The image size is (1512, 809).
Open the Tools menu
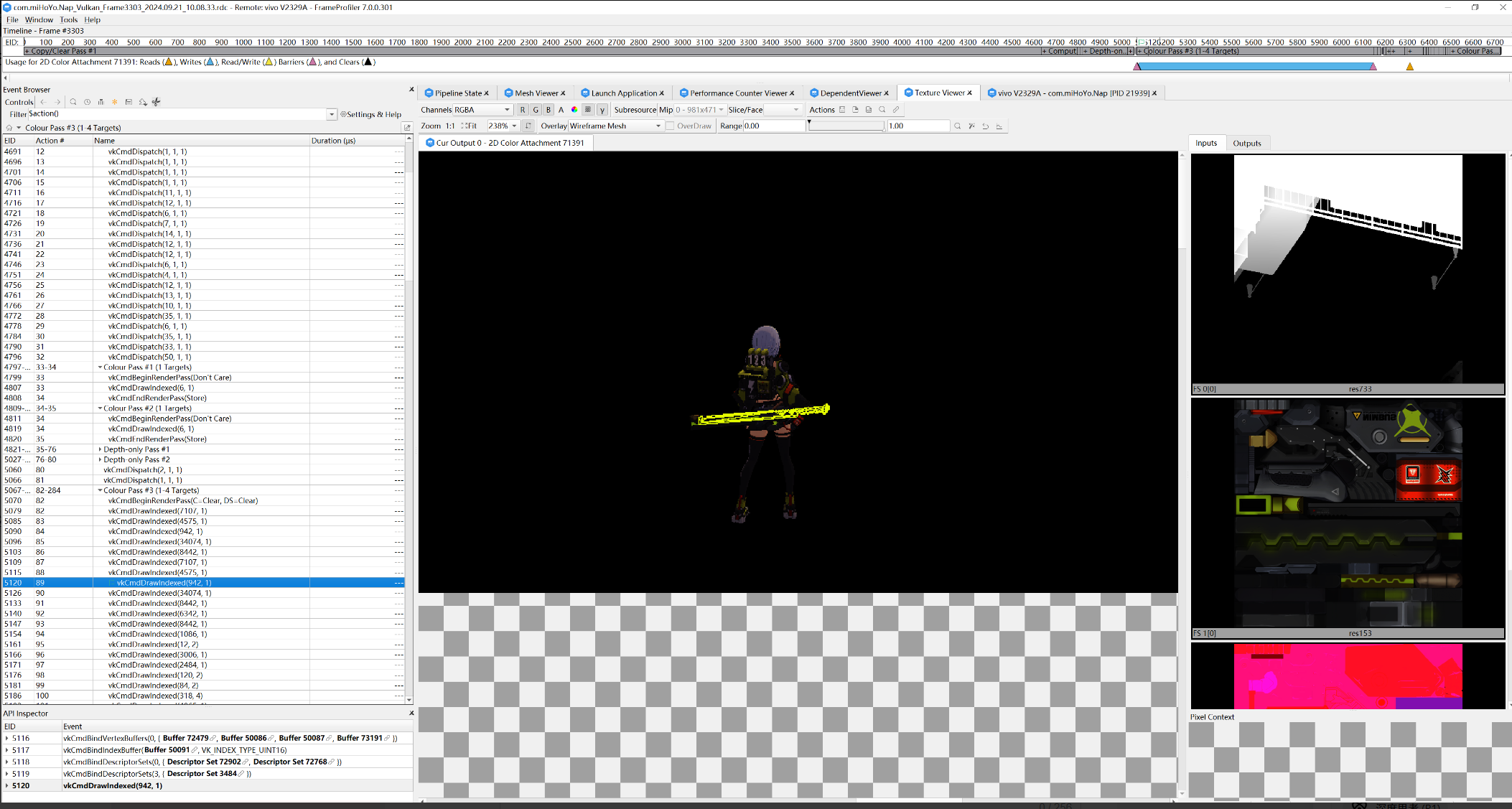[x=68, y=19]
